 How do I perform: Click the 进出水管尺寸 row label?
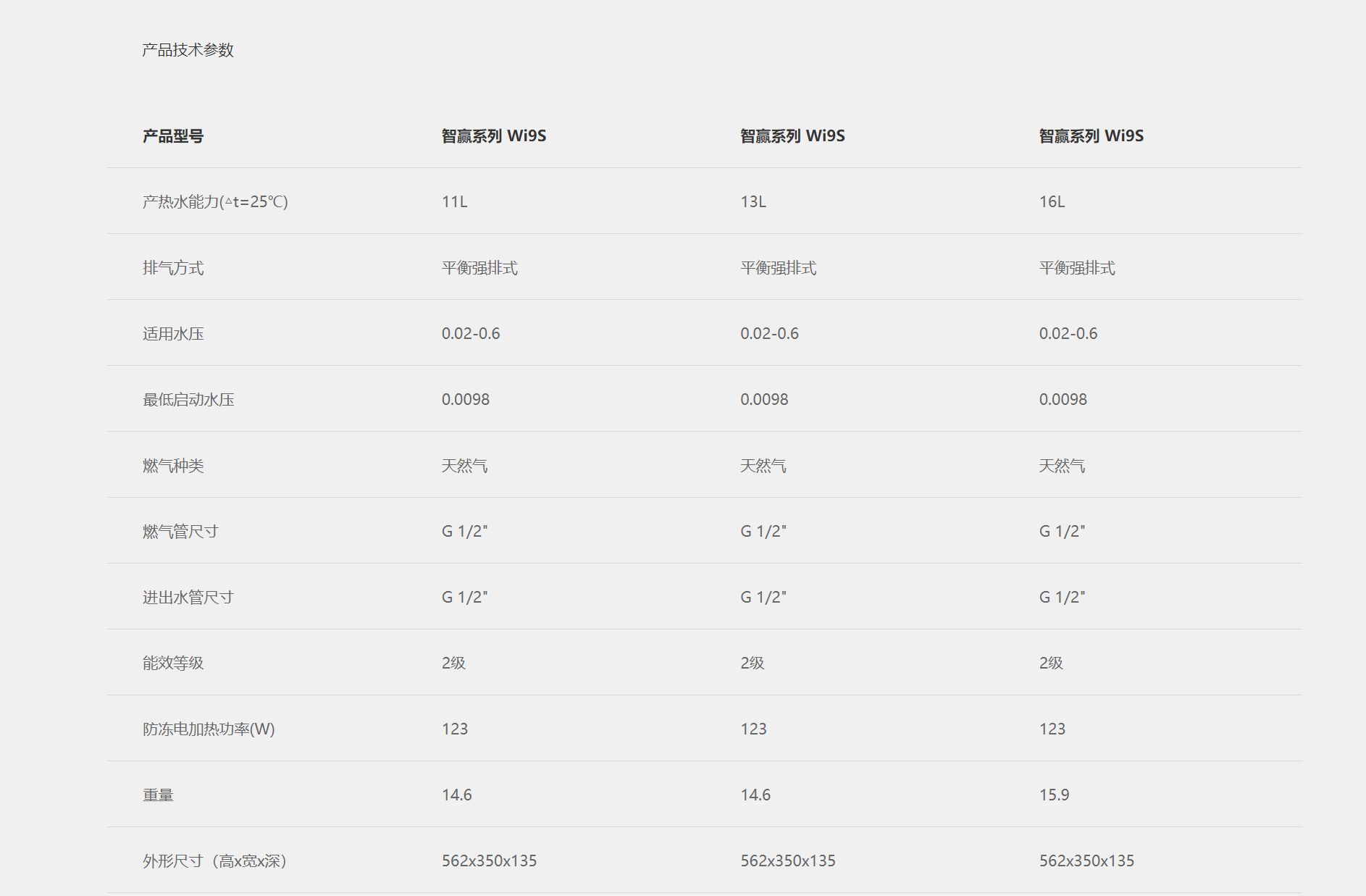tap(188, 598)
